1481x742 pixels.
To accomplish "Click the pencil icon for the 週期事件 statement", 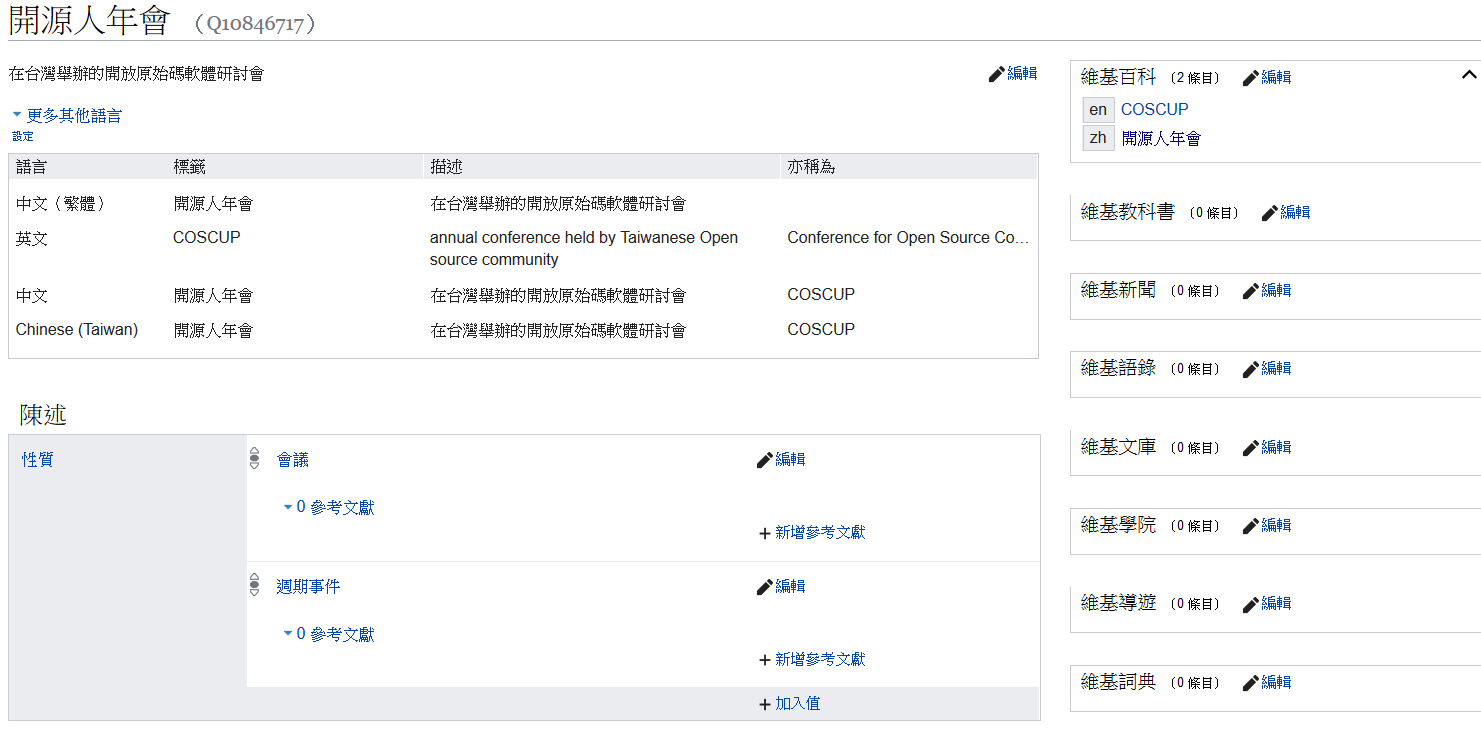I will pyautogui.click(x=765, y=587).
